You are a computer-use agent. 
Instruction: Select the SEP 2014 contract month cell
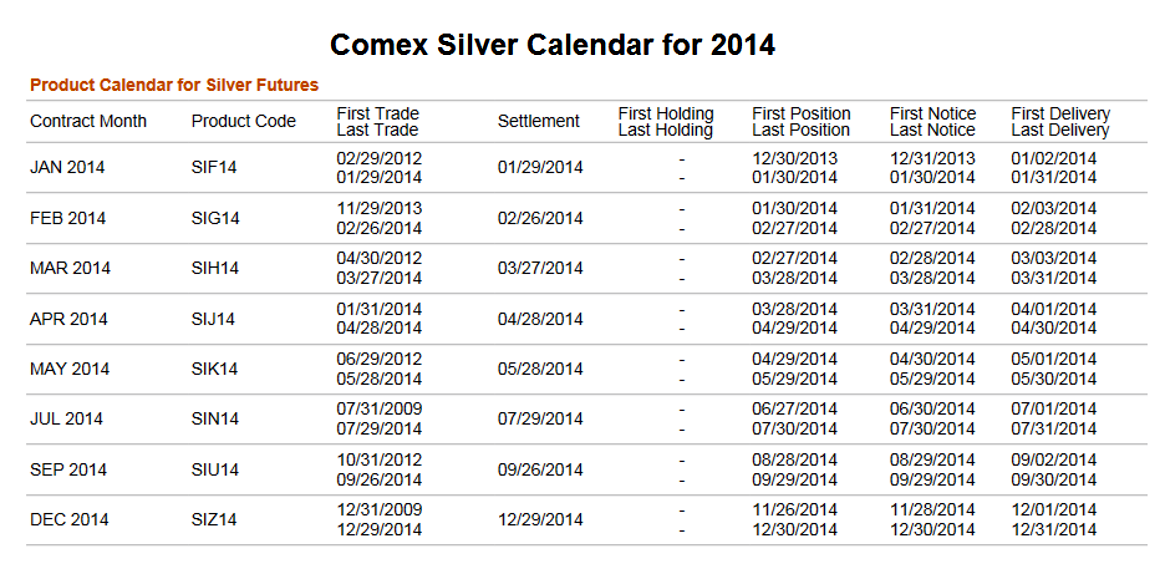(68, 470)
